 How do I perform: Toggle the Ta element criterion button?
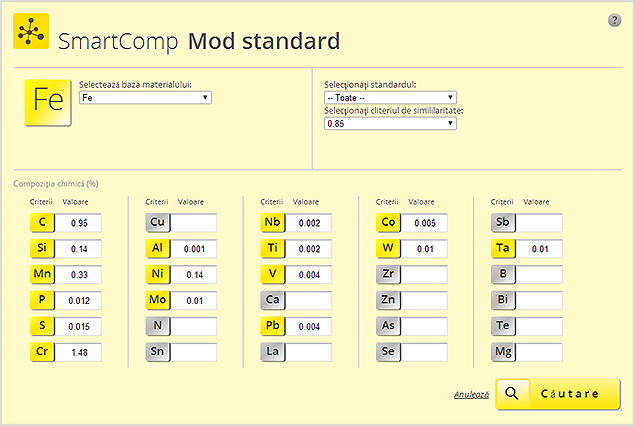pos(503,249)
